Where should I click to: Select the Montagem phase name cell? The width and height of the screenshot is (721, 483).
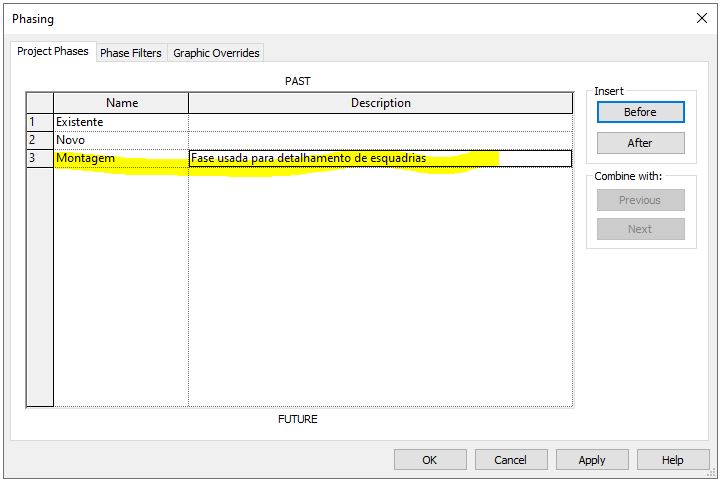[121, 158]
